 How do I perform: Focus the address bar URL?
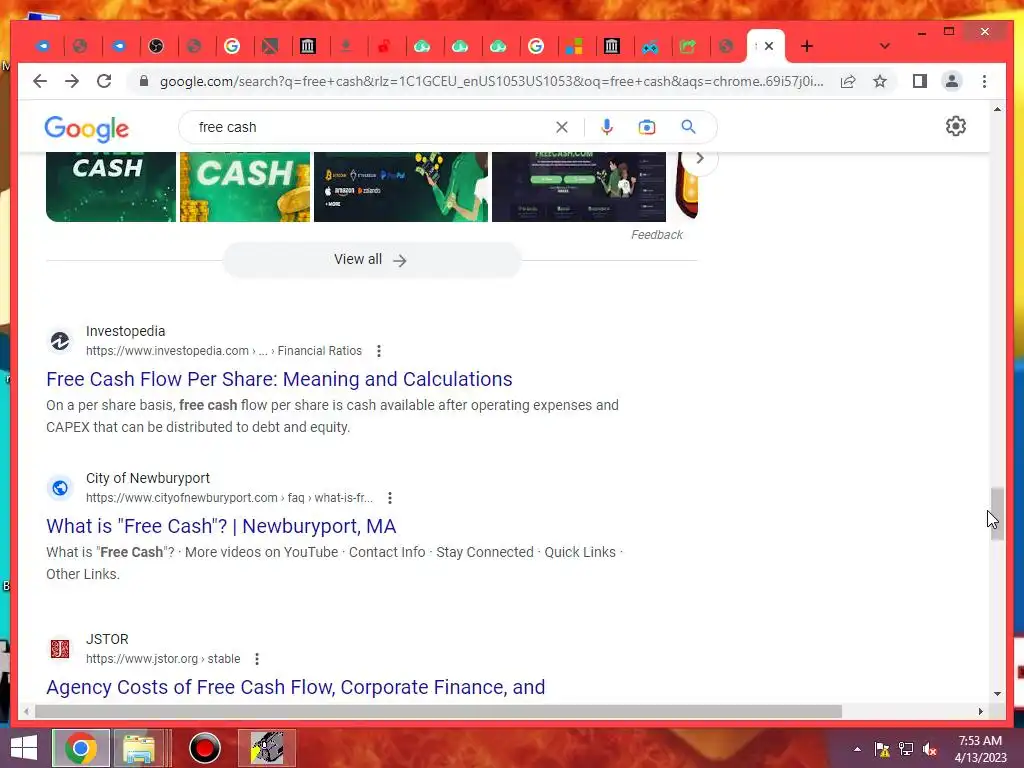(x=491, y=82)
